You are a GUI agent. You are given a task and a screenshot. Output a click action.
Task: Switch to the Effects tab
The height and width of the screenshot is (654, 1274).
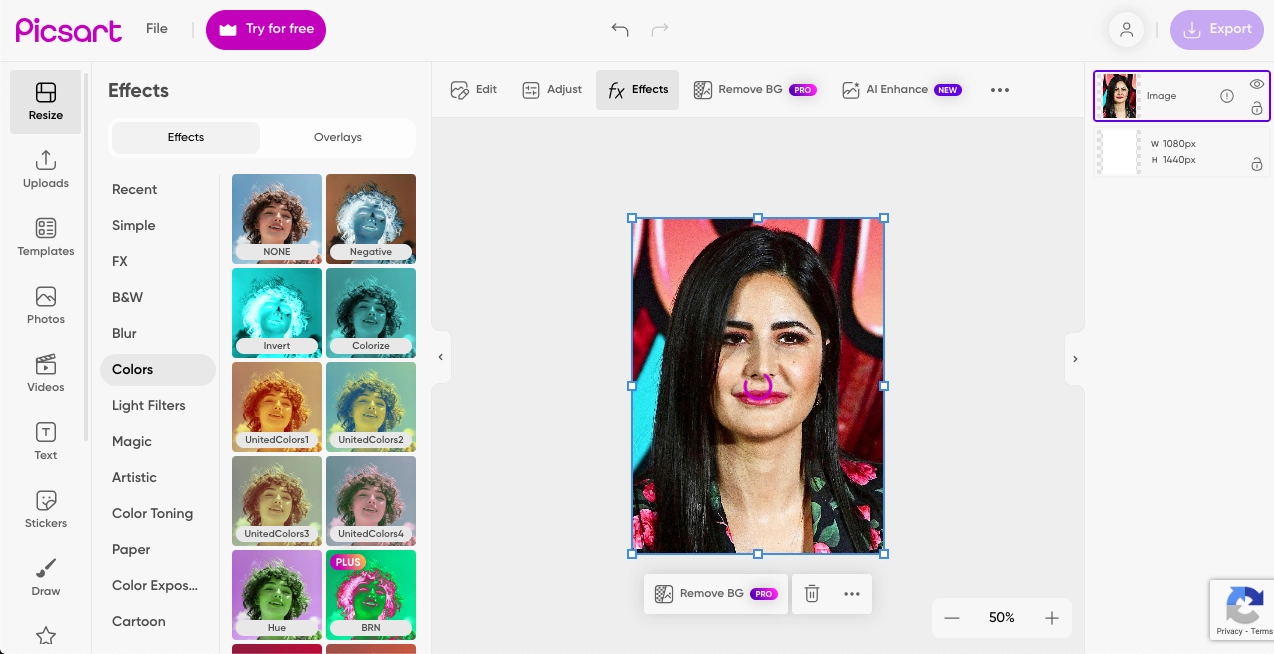coord(186,137)
